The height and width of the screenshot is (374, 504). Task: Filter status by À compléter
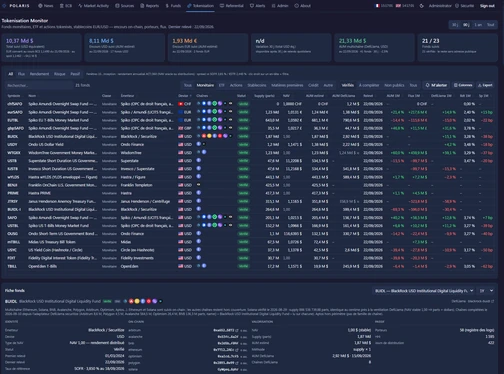[369, 85]
